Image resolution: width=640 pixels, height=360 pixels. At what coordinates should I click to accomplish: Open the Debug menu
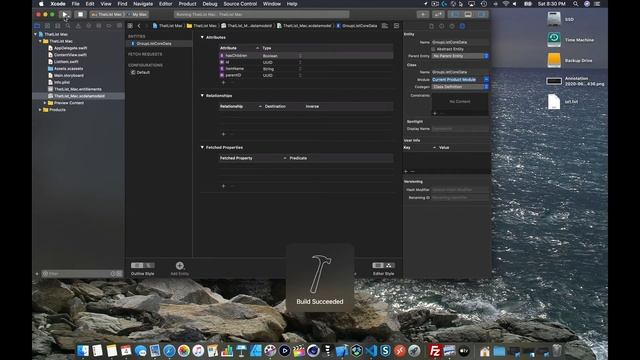[210, 4]
